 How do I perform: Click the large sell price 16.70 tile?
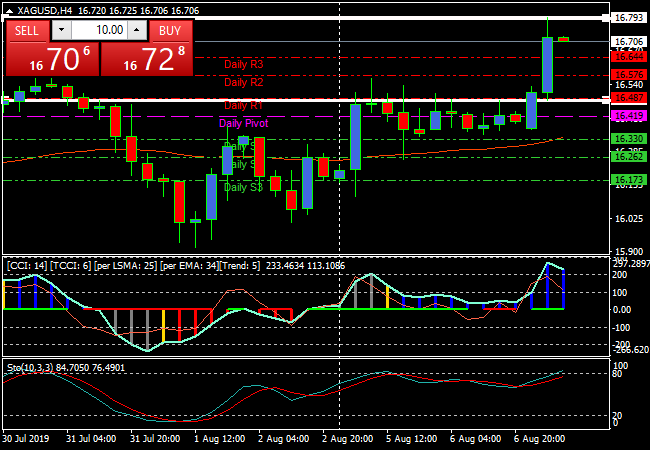click(52, 60)
